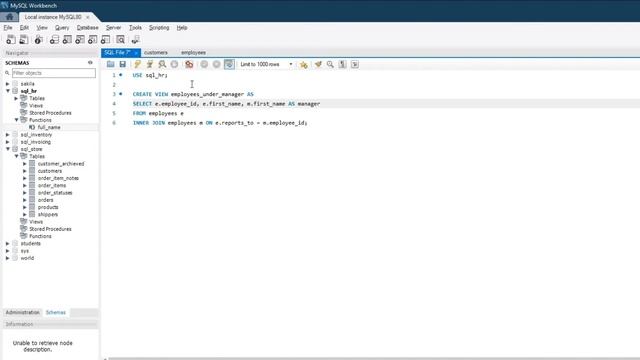Open the Server menu

tap(113, 28)
